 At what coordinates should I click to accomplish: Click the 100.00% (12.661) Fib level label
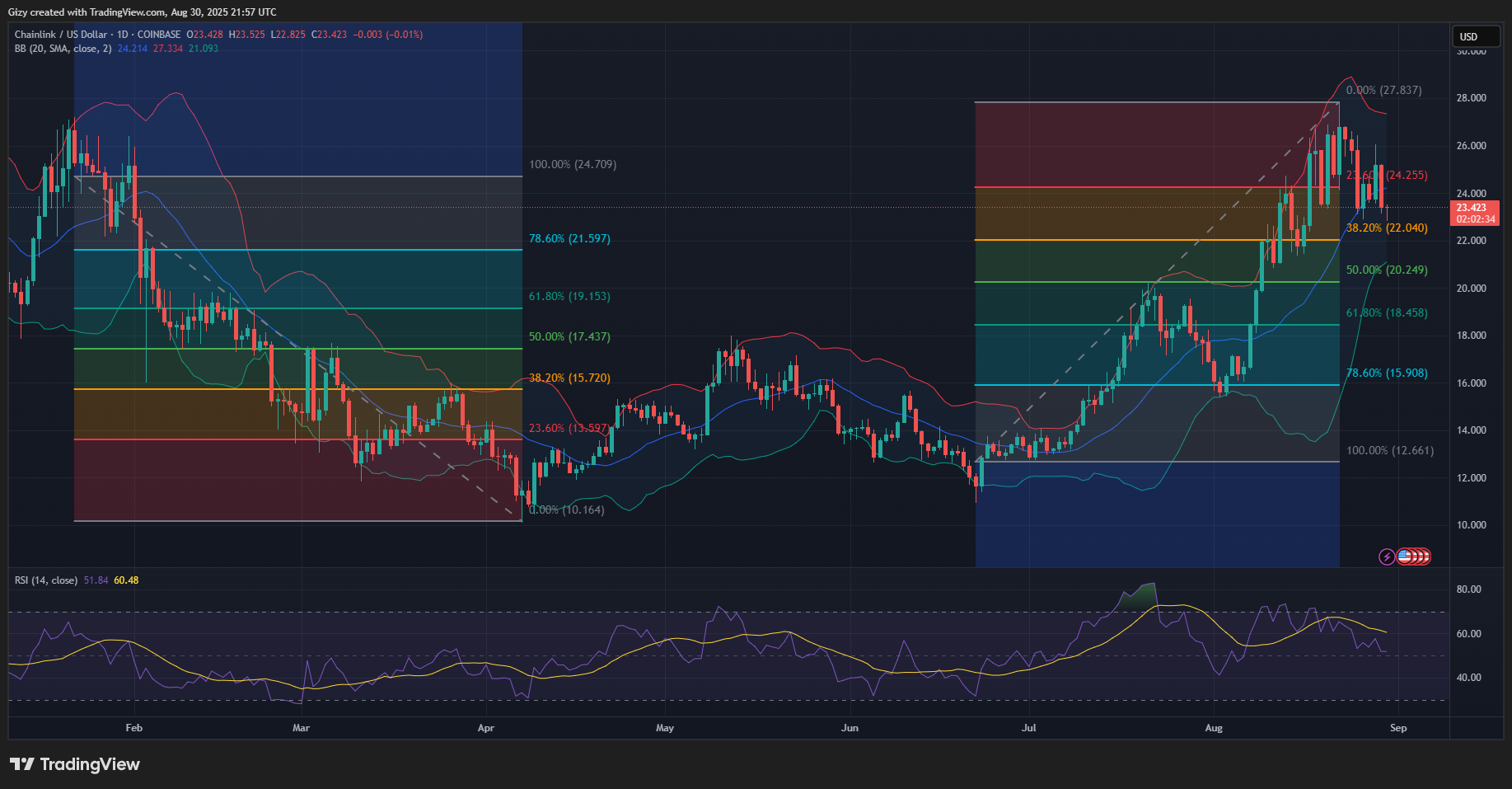[x=1389, y=450]
